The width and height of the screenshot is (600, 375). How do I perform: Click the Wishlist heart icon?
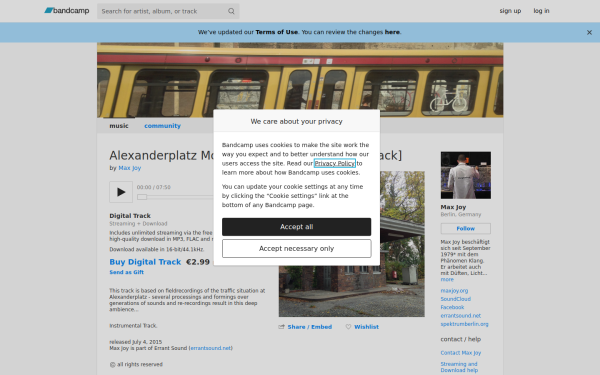(348, 327)
